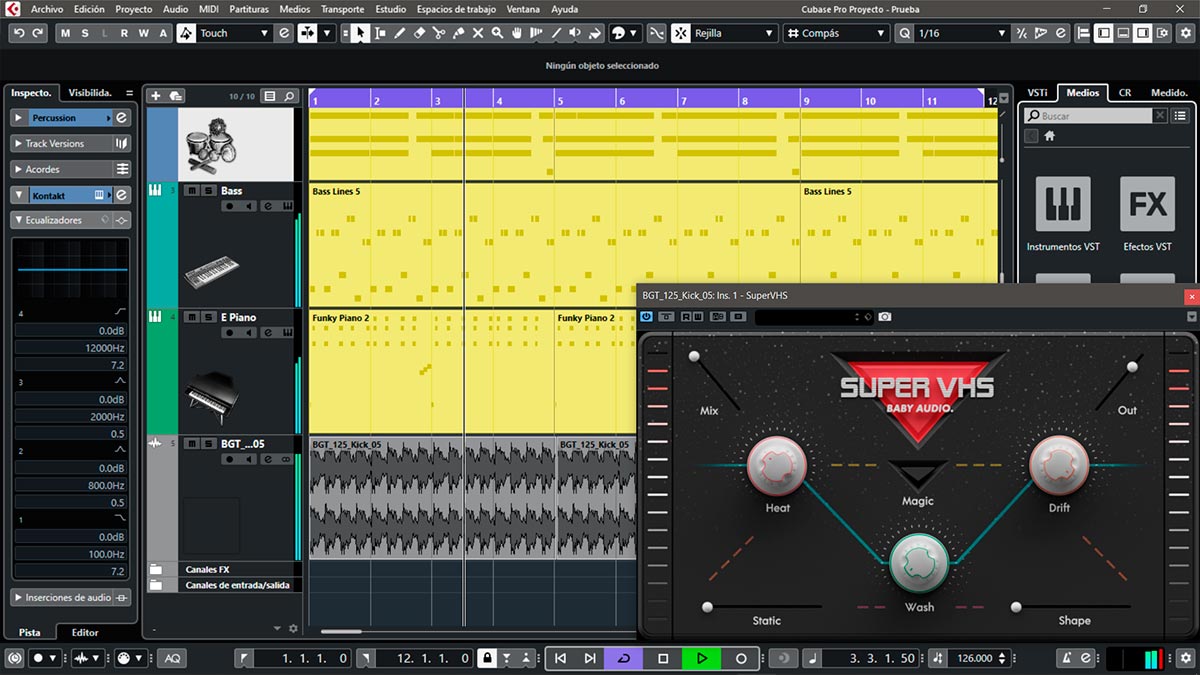Select the Split scissors tool
This screenshot has width=1200, height=675.
pos(439,33)
